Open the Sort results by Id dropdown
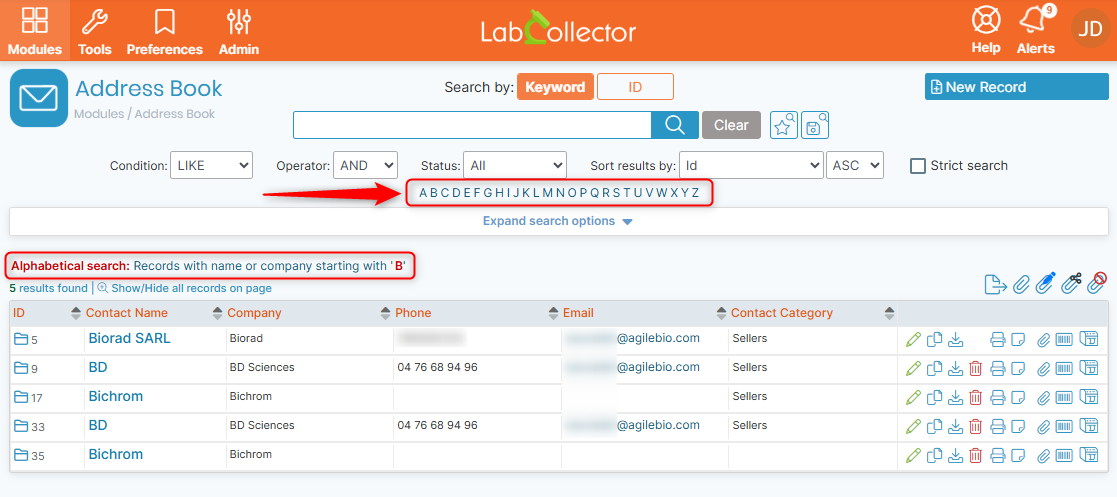 point(752,165)
